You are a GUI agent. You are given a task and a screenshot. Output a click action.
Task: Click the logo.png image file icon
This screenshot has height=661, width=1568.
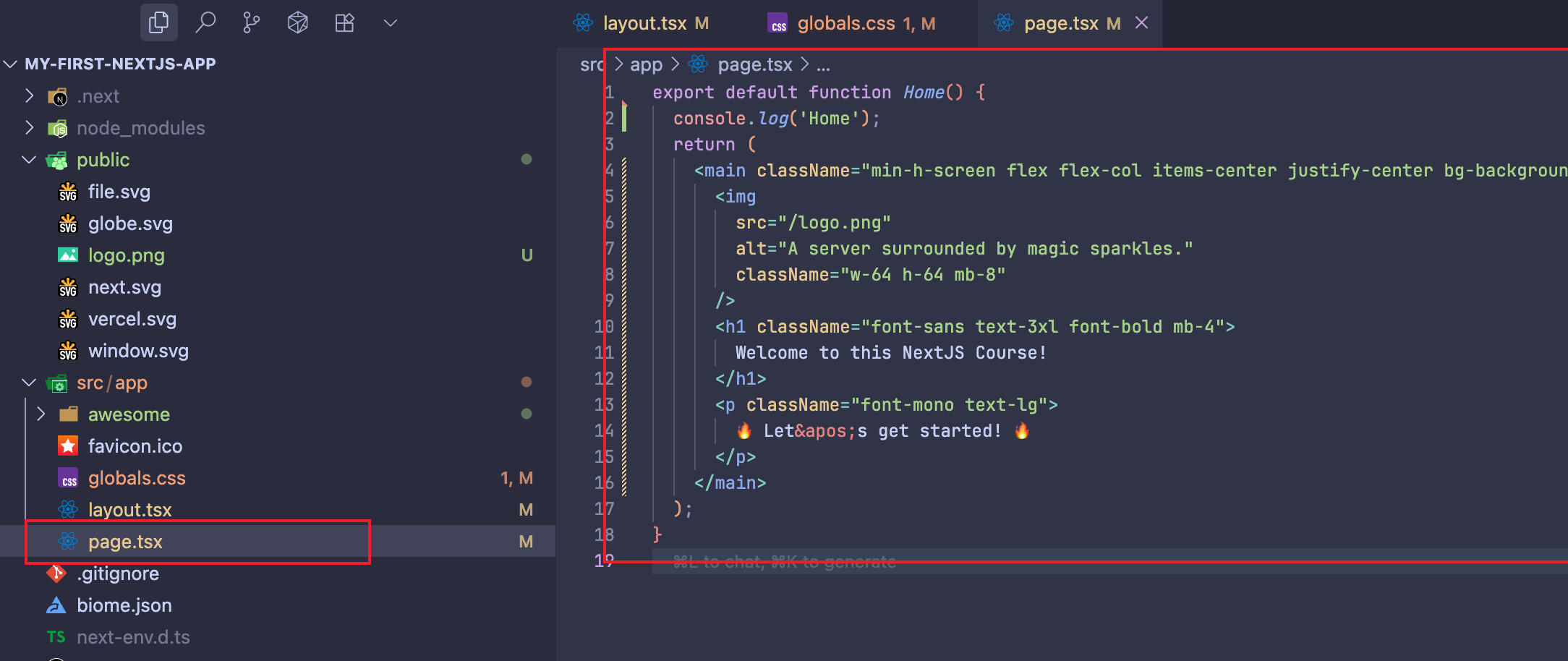coord(68,255)
